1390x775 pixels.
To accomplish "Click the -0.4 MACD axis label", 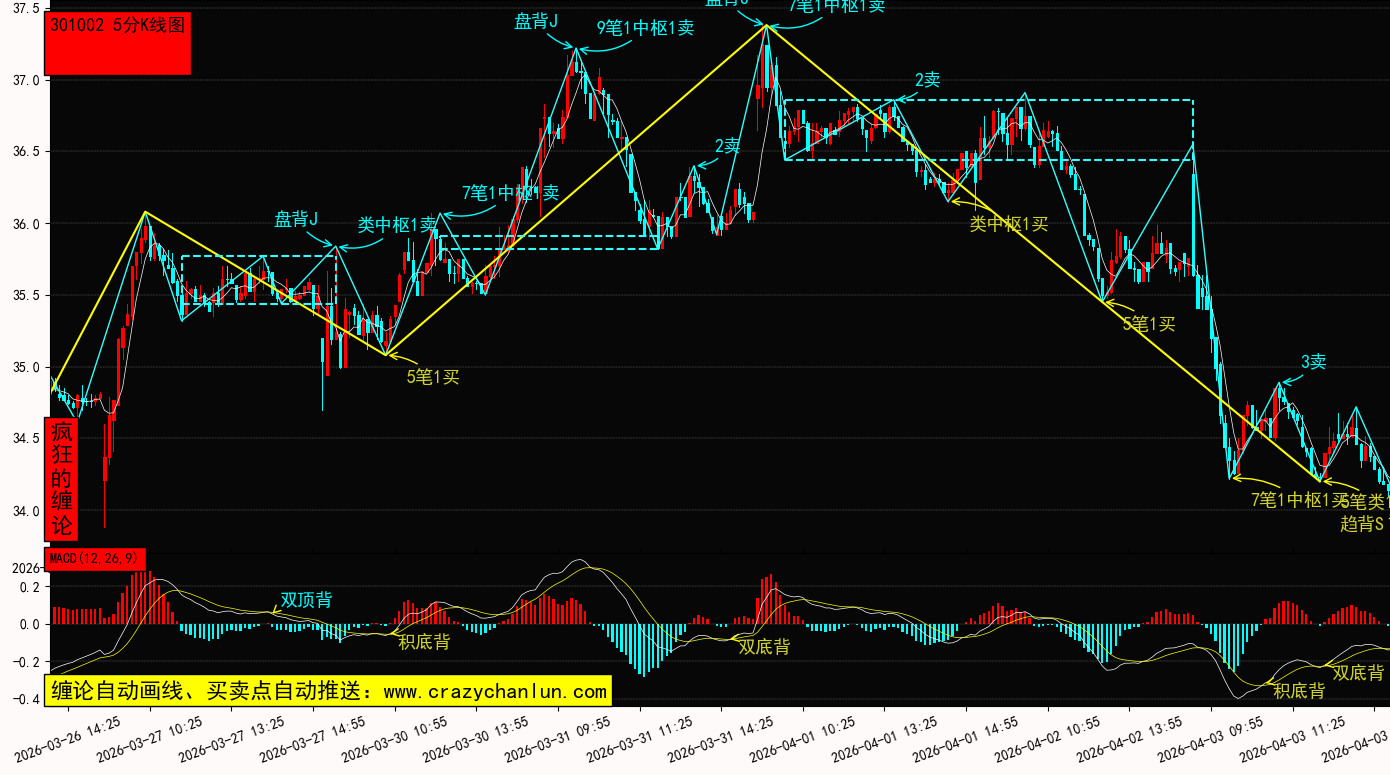I will [x=22, y=699].
